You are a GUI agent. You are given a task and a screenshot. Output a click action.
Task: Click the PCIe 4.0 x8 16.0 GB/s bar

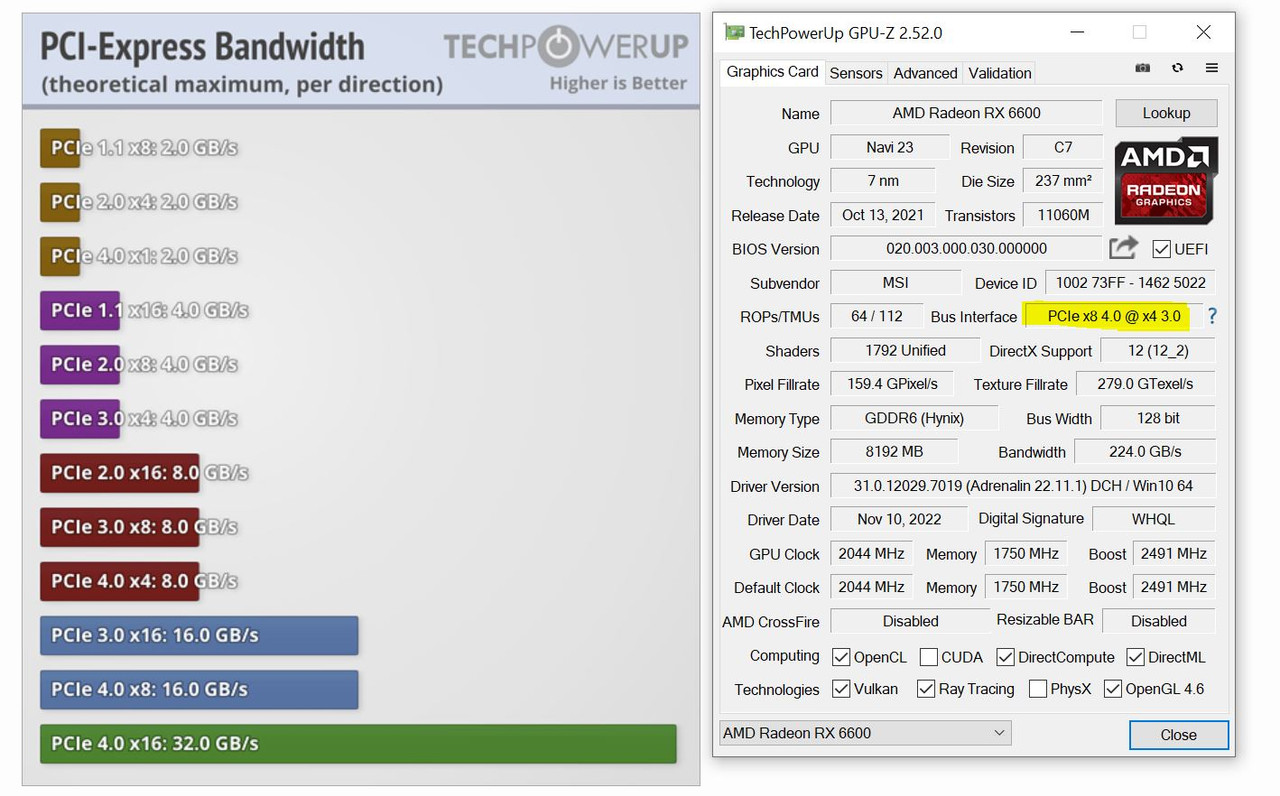click(199, 689)
